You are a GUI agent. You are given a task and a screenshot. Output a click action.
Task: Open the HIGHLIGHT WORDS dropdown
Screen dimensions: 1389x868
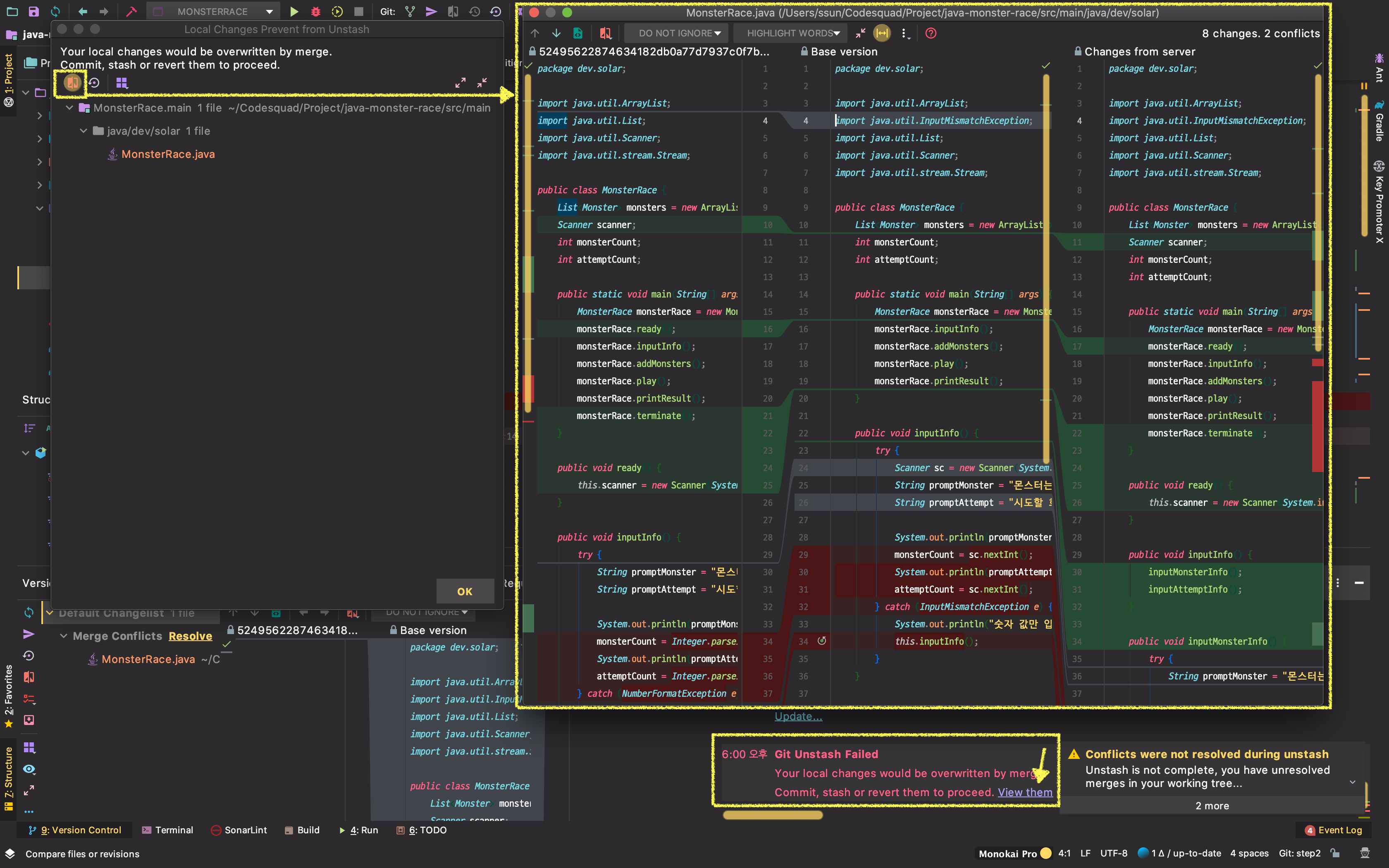tap(792, 33)
